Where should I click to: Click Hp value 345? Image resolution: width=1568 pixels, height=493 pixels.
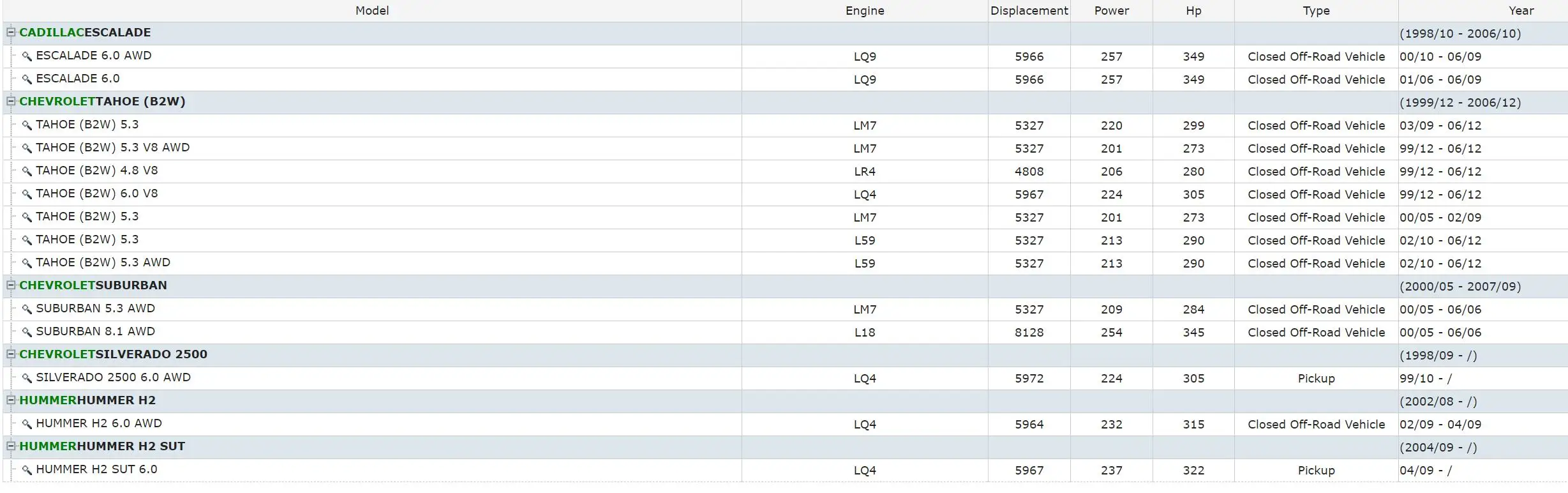(x=1193, y=333)
